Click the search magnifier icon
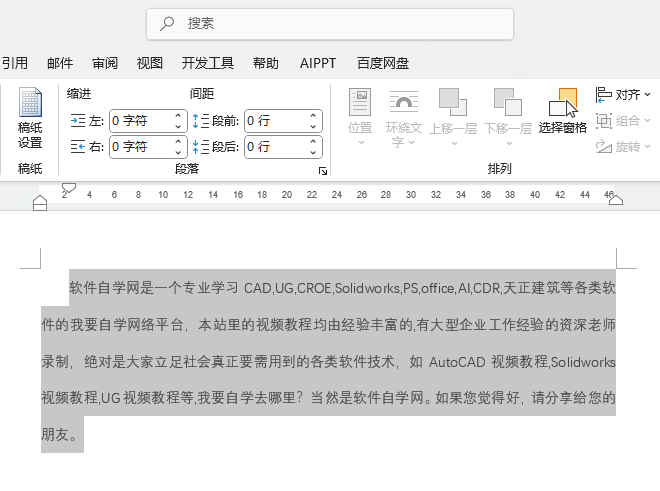This screenshot has width=660, height=491. click(x=167, y=24)
